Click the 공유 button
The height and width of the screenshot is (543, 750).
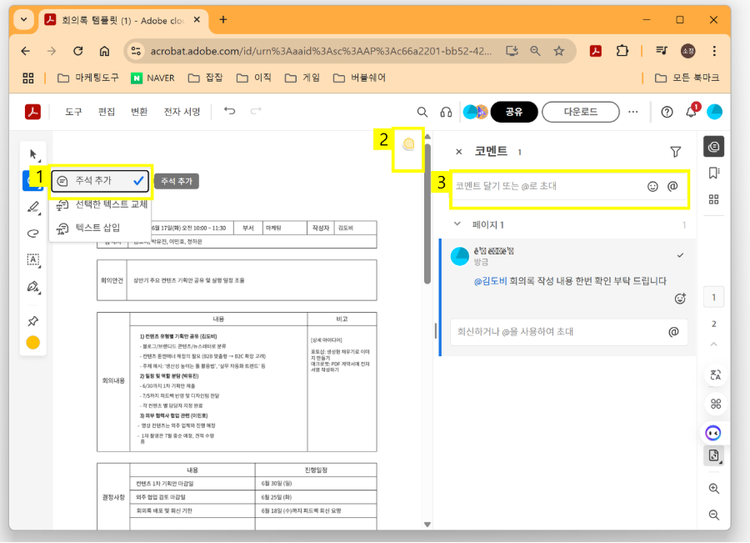click(x=514, y=112)
